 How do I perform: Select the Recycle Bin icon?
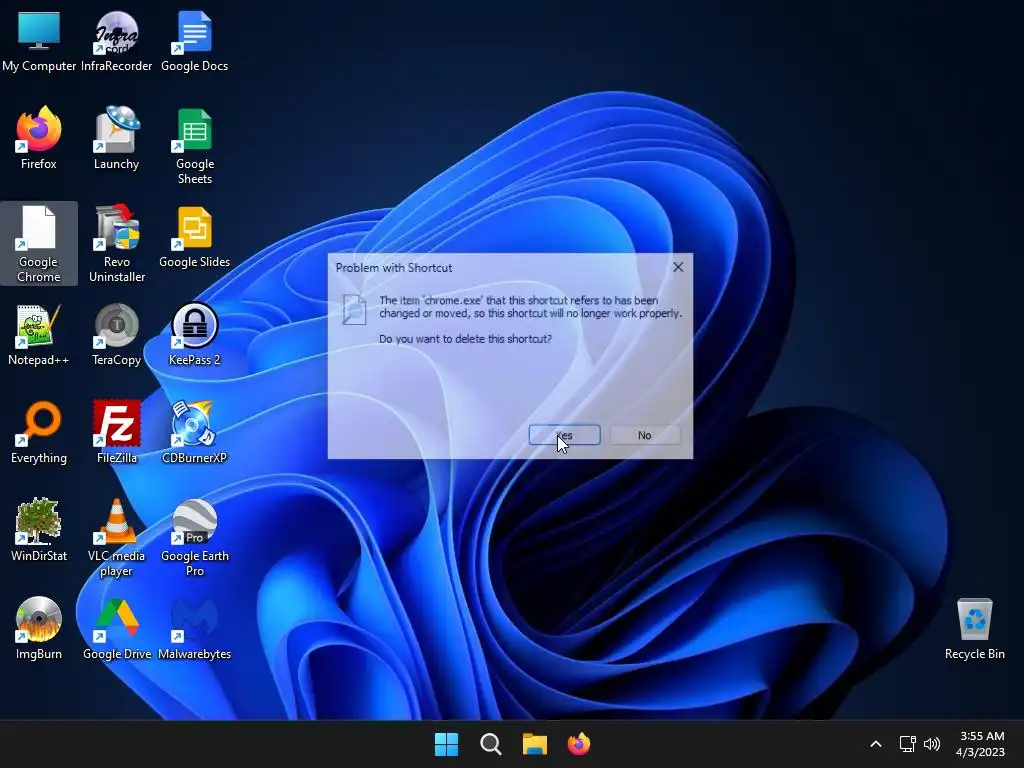point(974,628)
